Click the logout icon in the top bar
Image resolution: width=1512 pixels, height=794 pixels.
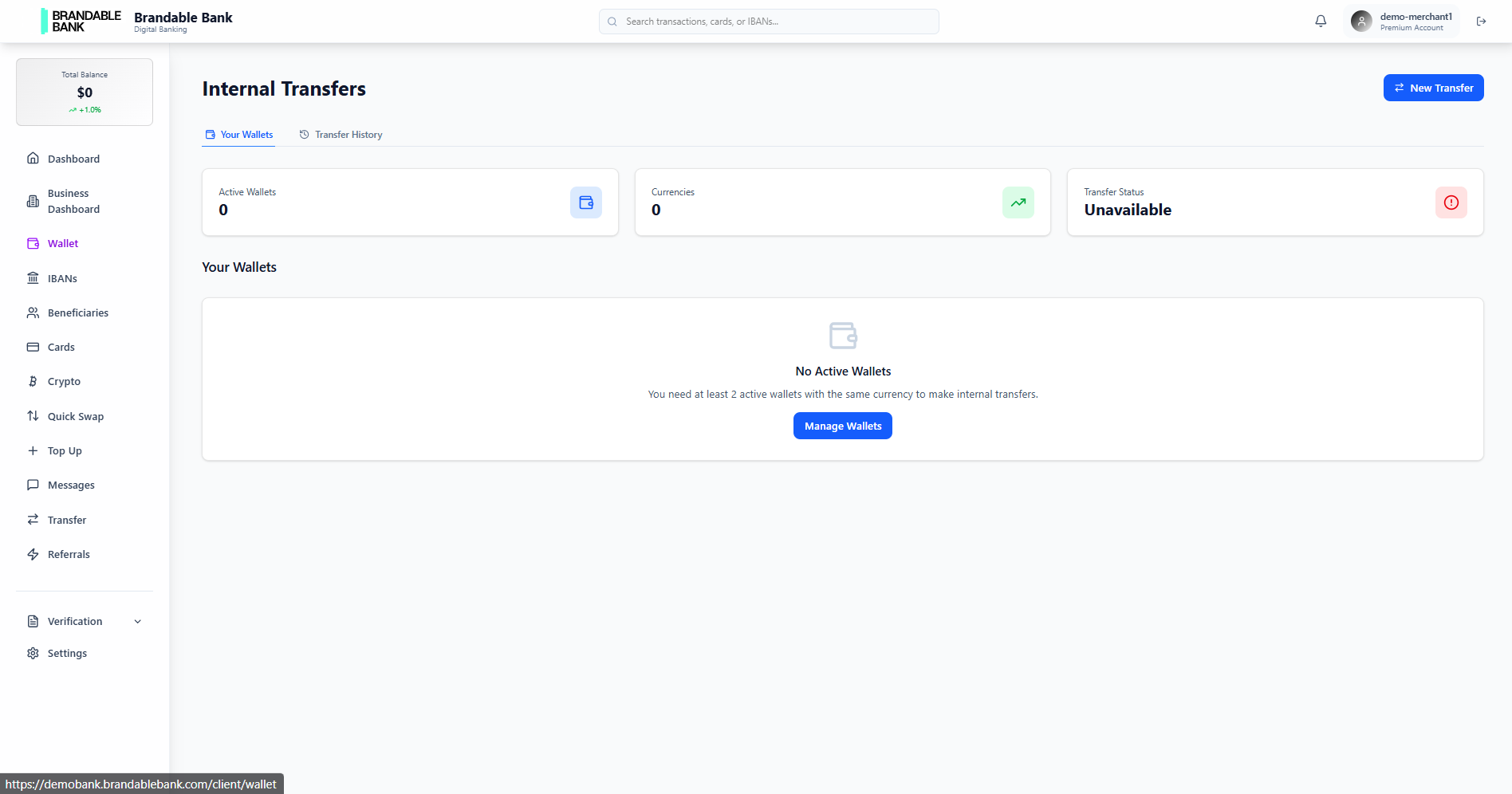pos(1482,21)
